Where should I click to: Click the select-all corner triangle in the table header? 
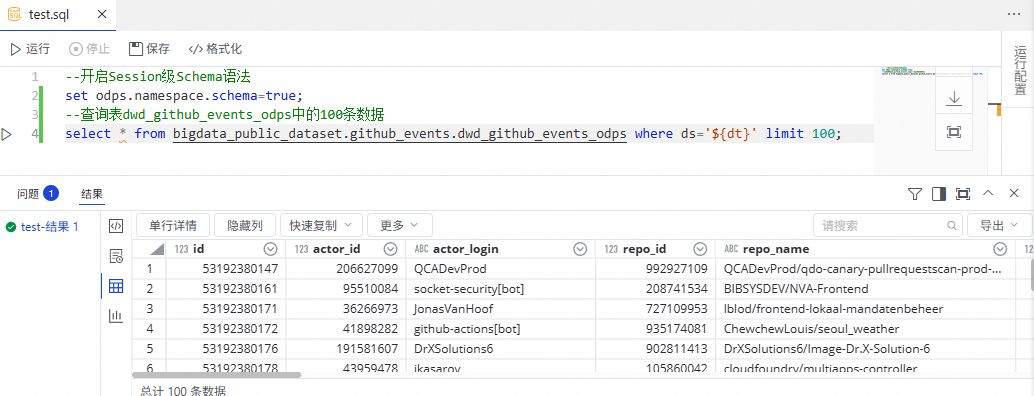(156, 249)
